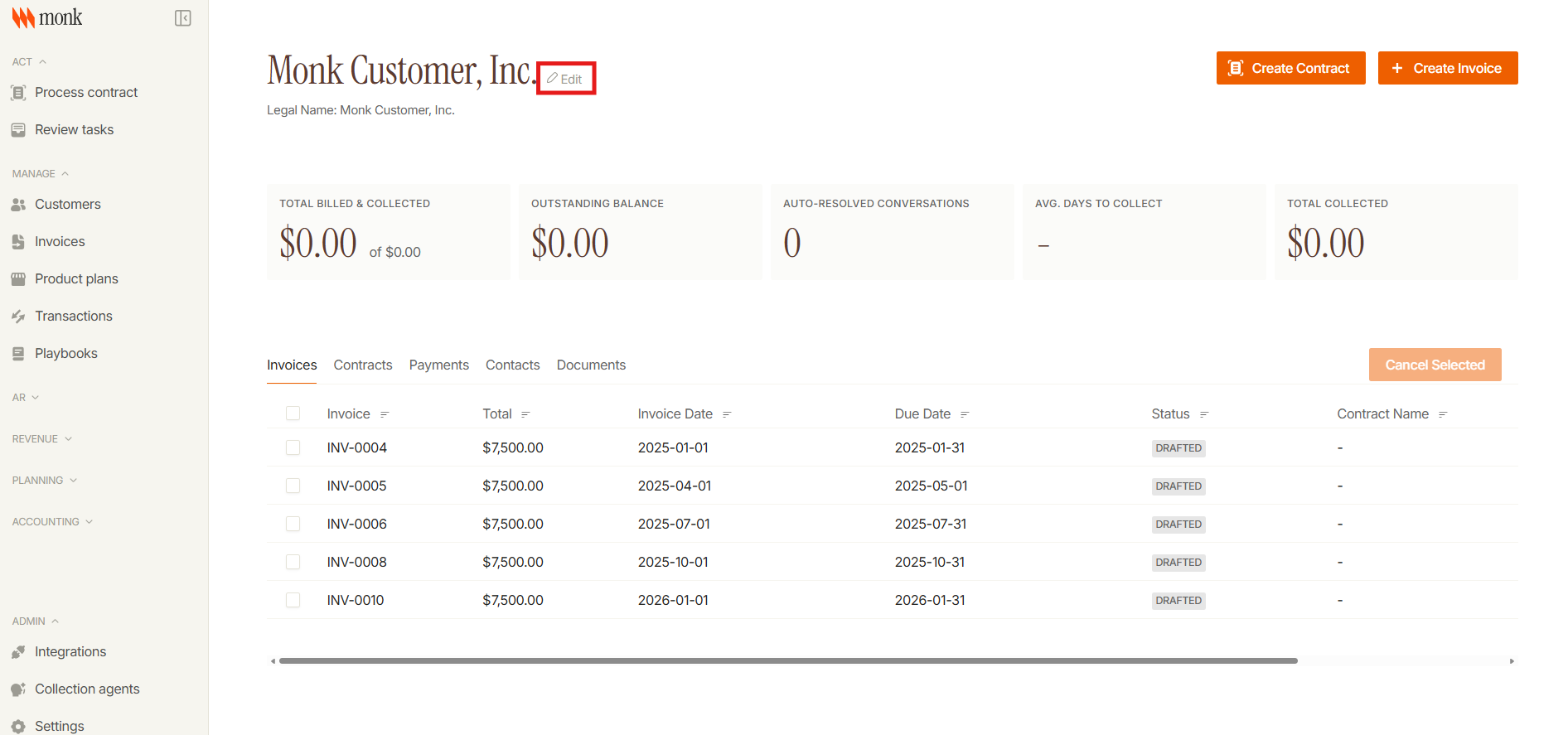Click the Collection agents icon
Image resolution: width=1568 pixels, height=735 pixels.
(18, 689)
